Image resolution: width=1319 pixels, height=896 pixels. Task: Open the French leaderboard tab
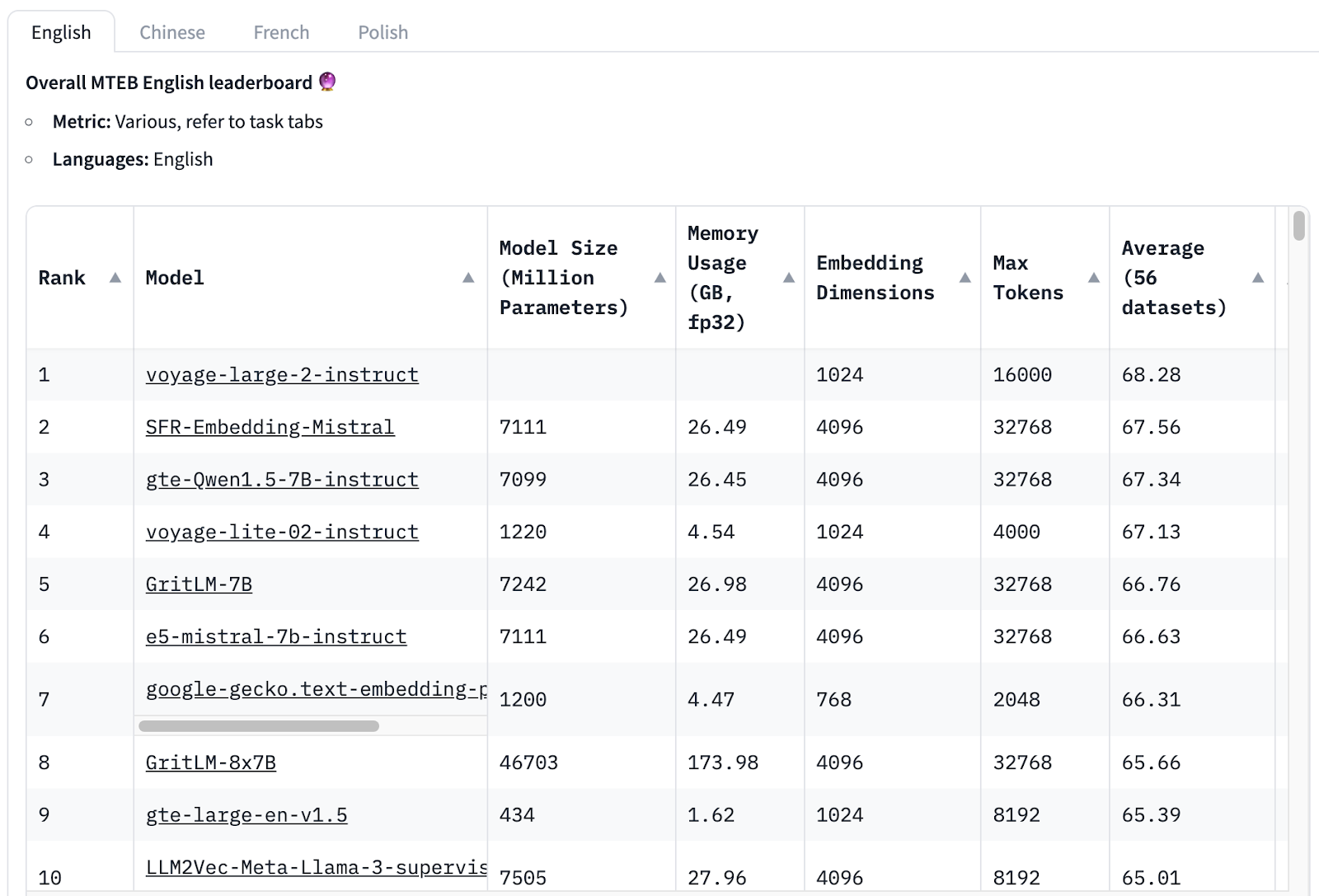(281, 32)
